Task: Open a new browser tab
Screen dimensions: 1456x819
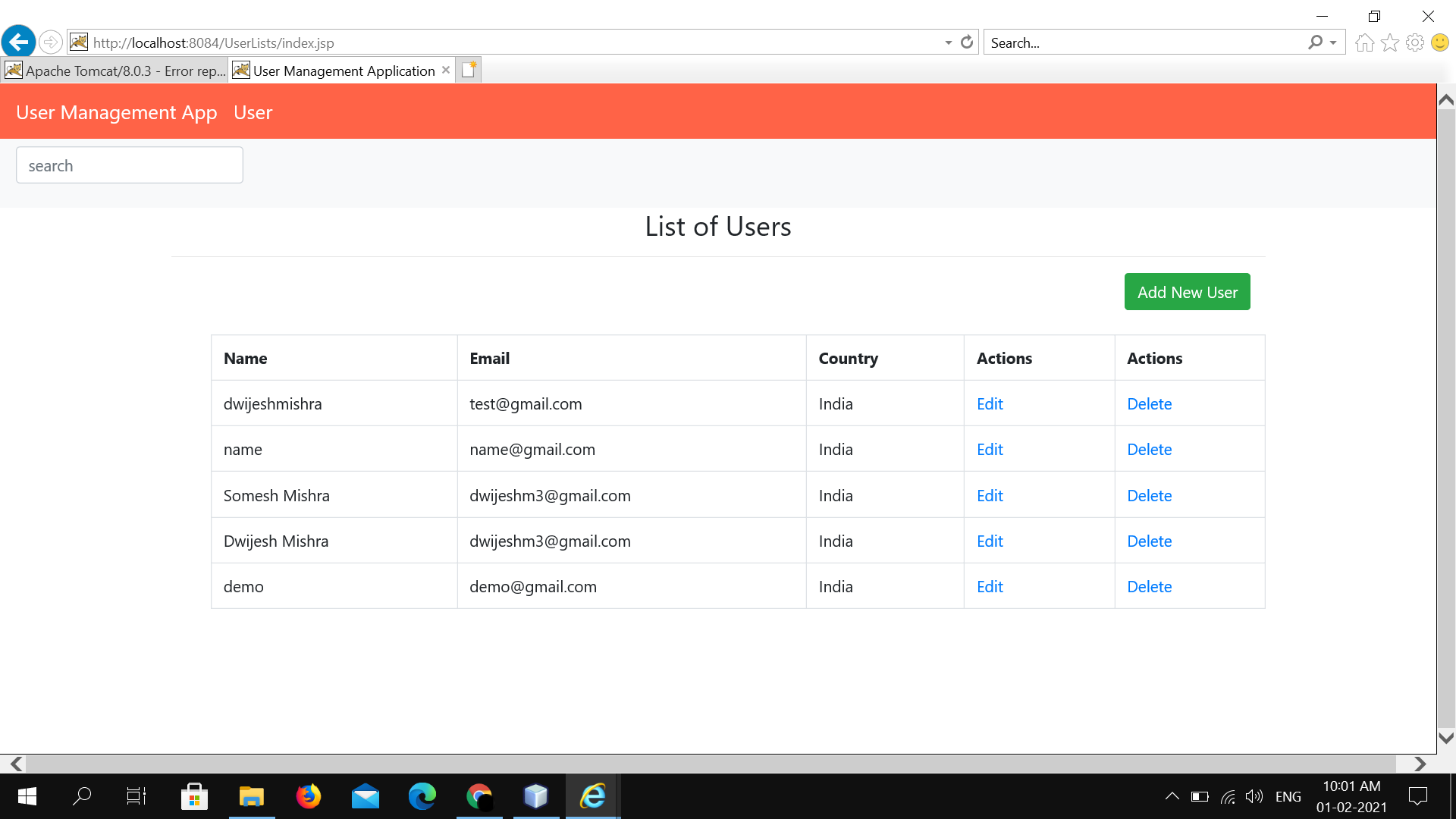Action: (x=468, y=69)
